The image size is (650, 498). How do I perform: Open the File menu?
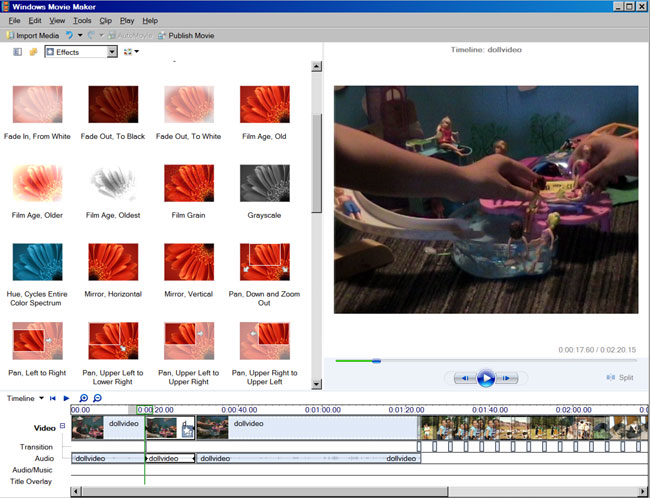[14, 20]
